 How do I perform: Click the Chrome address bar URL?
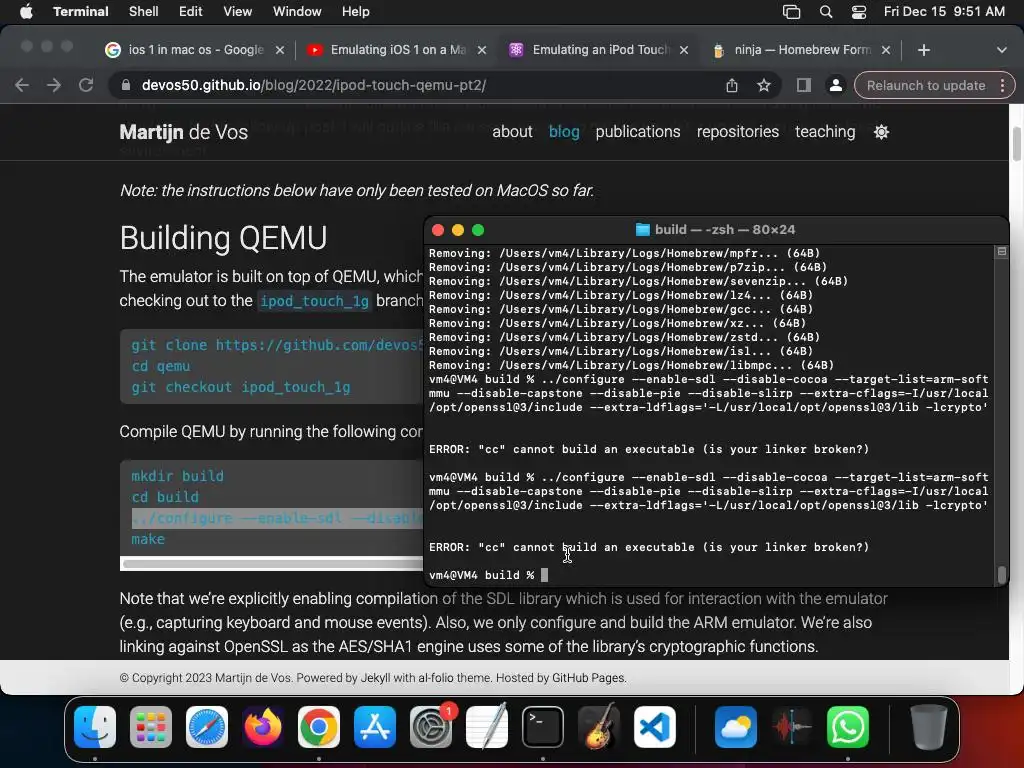pos(313,85)
